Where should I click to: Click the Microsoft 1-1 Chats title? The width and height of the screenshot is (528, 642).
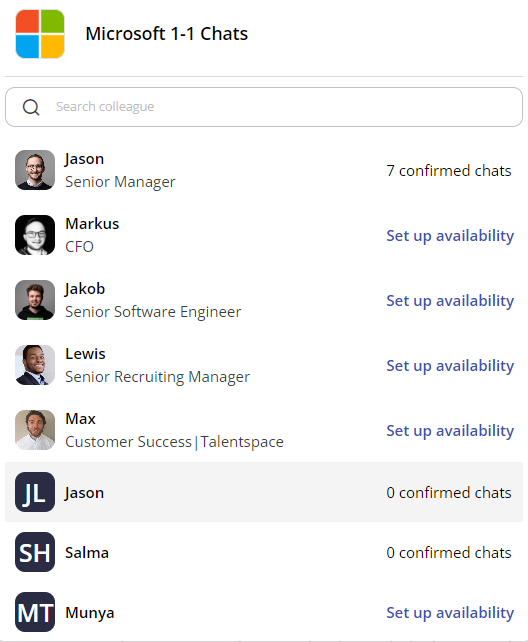point(167,34)
